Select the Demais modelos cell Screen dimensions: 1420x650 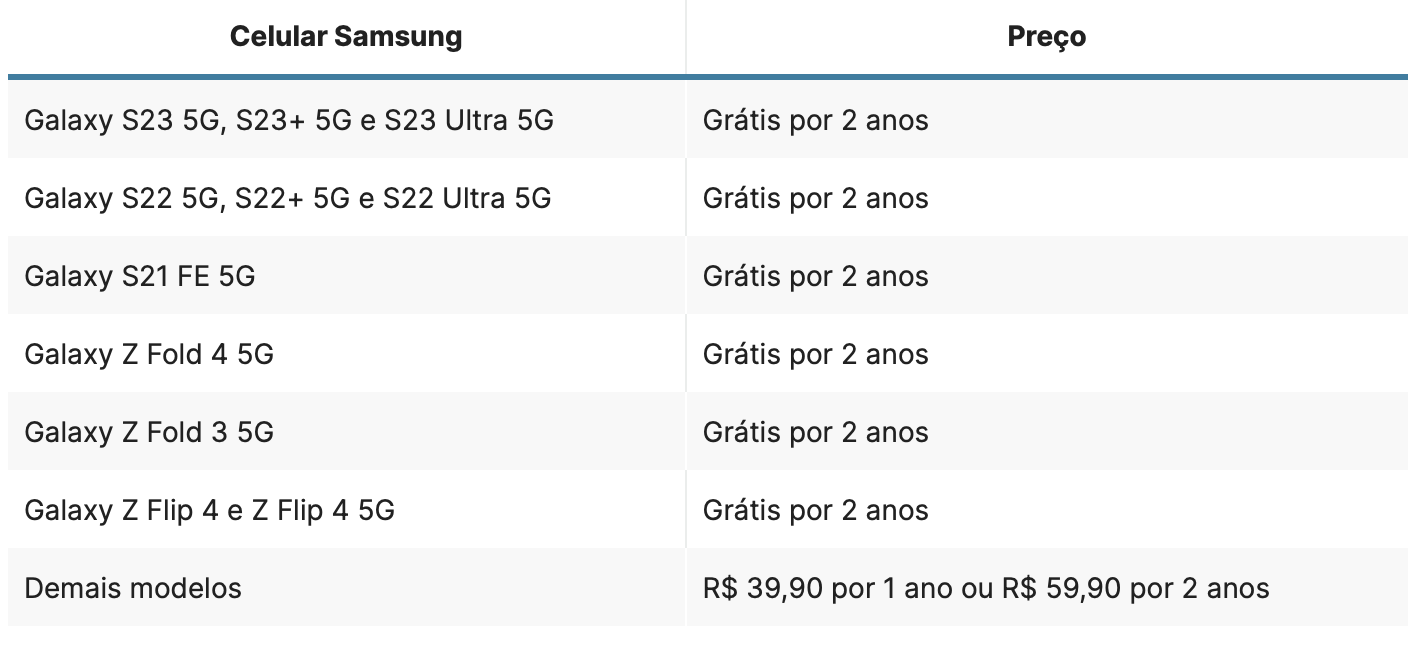pyautogui.click(x=133, y=588)
